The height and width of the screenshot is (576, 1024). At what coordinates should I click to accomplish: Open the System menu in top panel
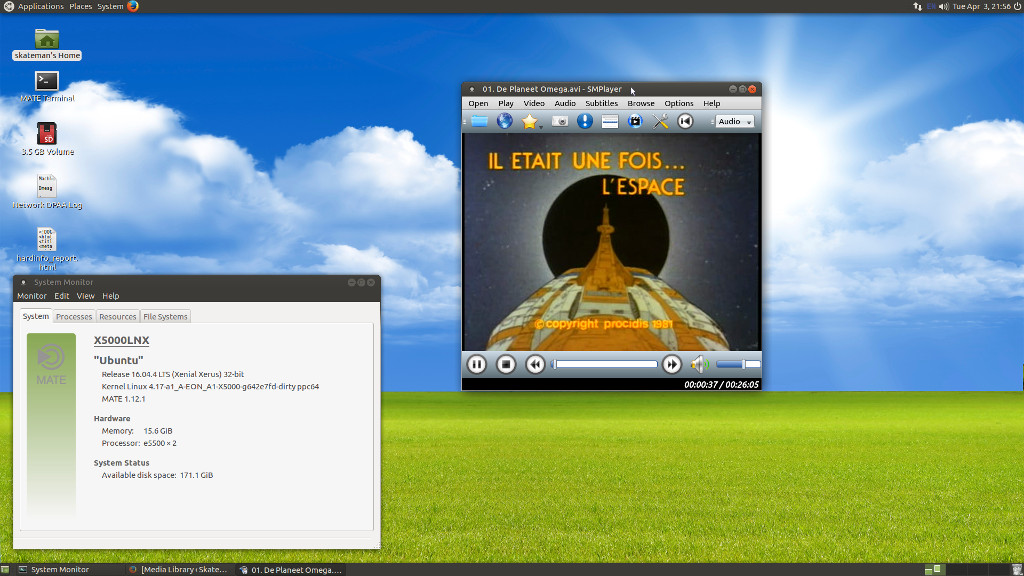tap(110, 7)
